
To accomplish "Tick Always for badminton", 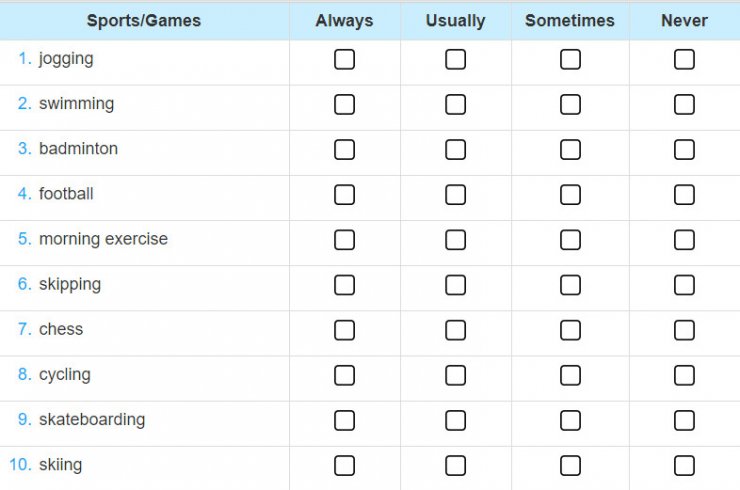I will (344, 150).
